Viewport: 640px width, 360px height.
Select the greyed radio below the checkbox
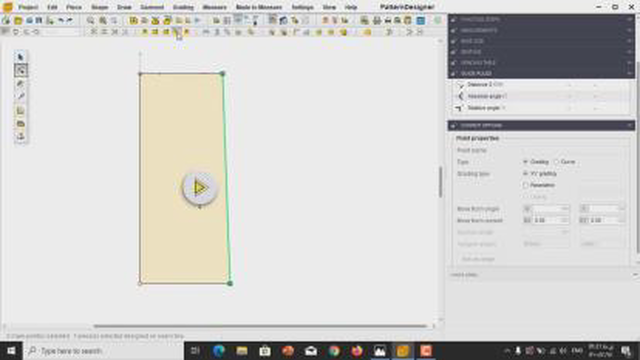(x=526, y=197)
